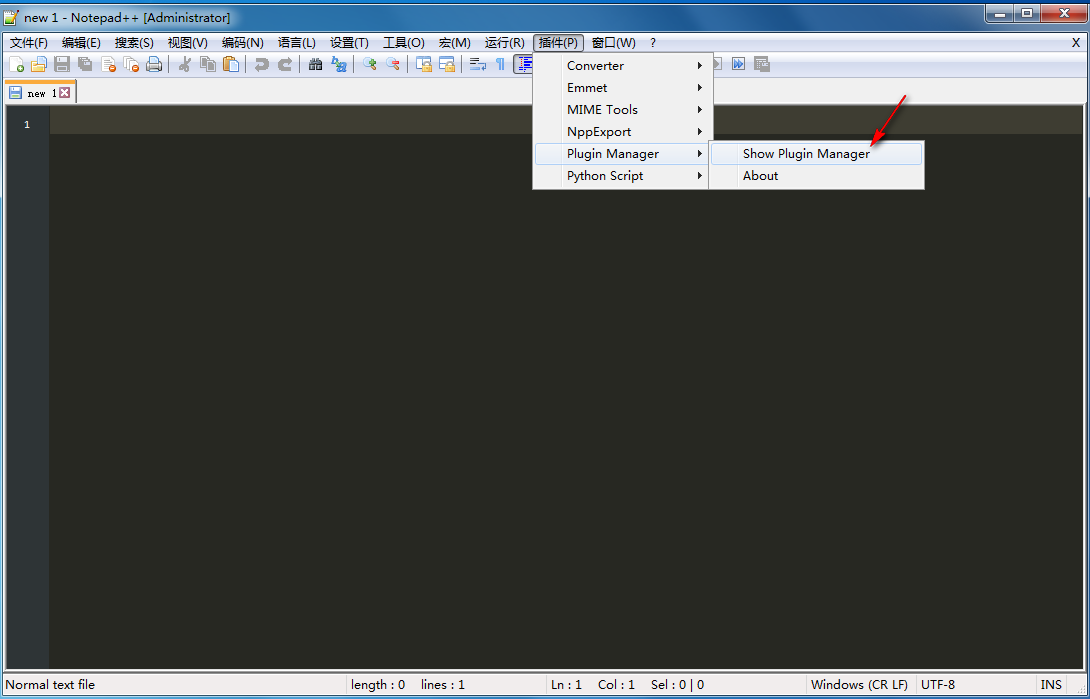Open the About entry in the submenu

click(816, 176)
